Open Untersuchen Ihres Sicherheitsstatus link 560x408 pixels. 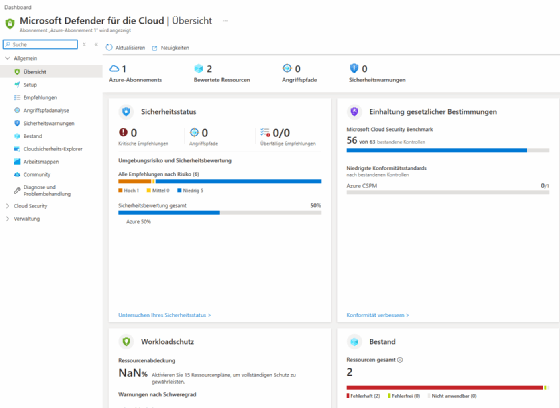tap(165, 315)
